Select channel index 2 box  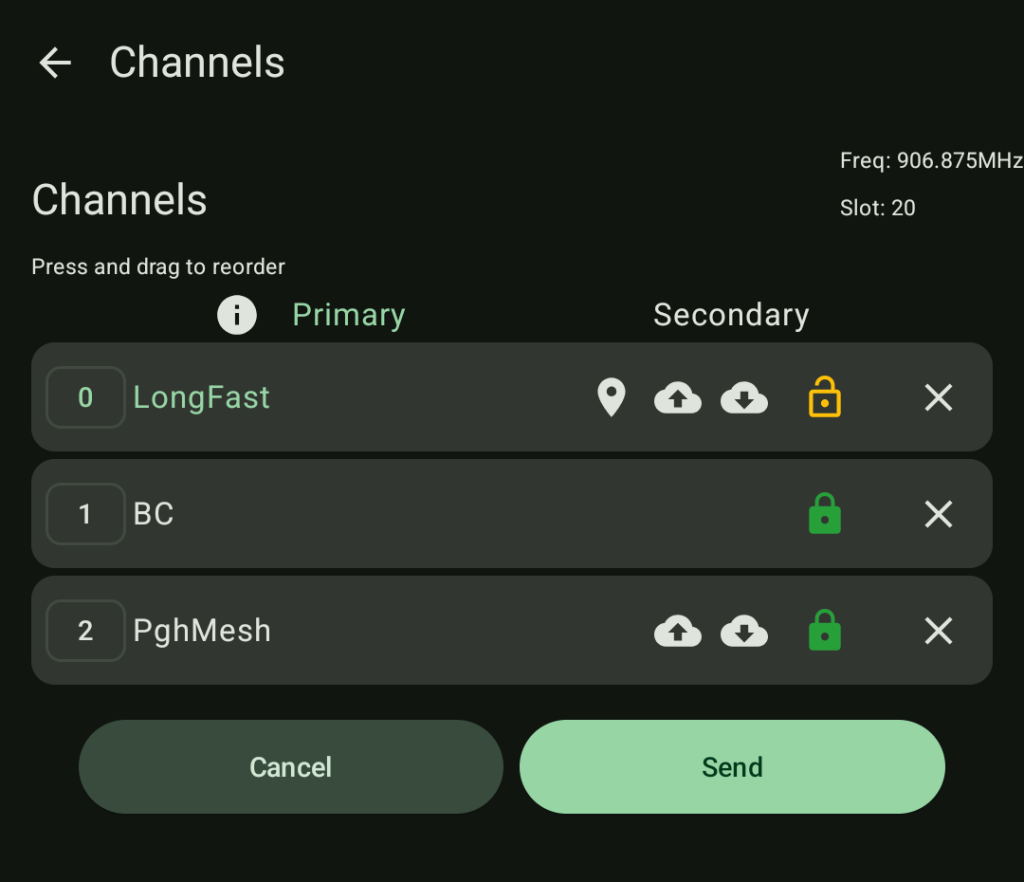pyautogui.click(x=86, y=631)
